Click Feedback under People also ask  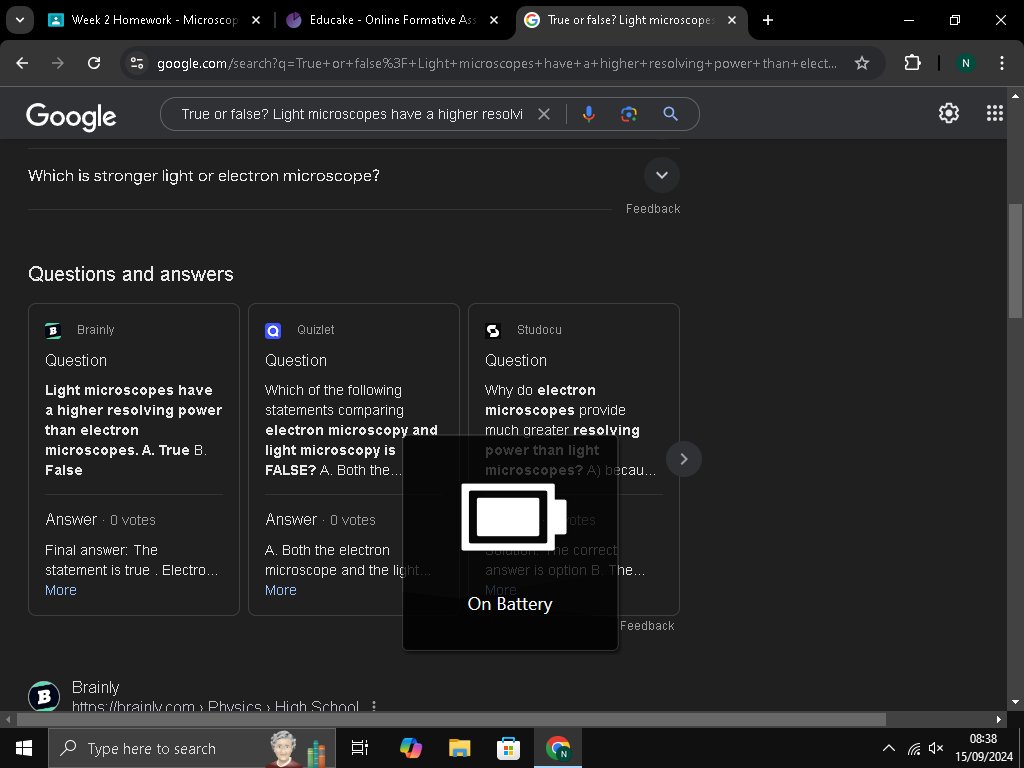pos(653,208)
